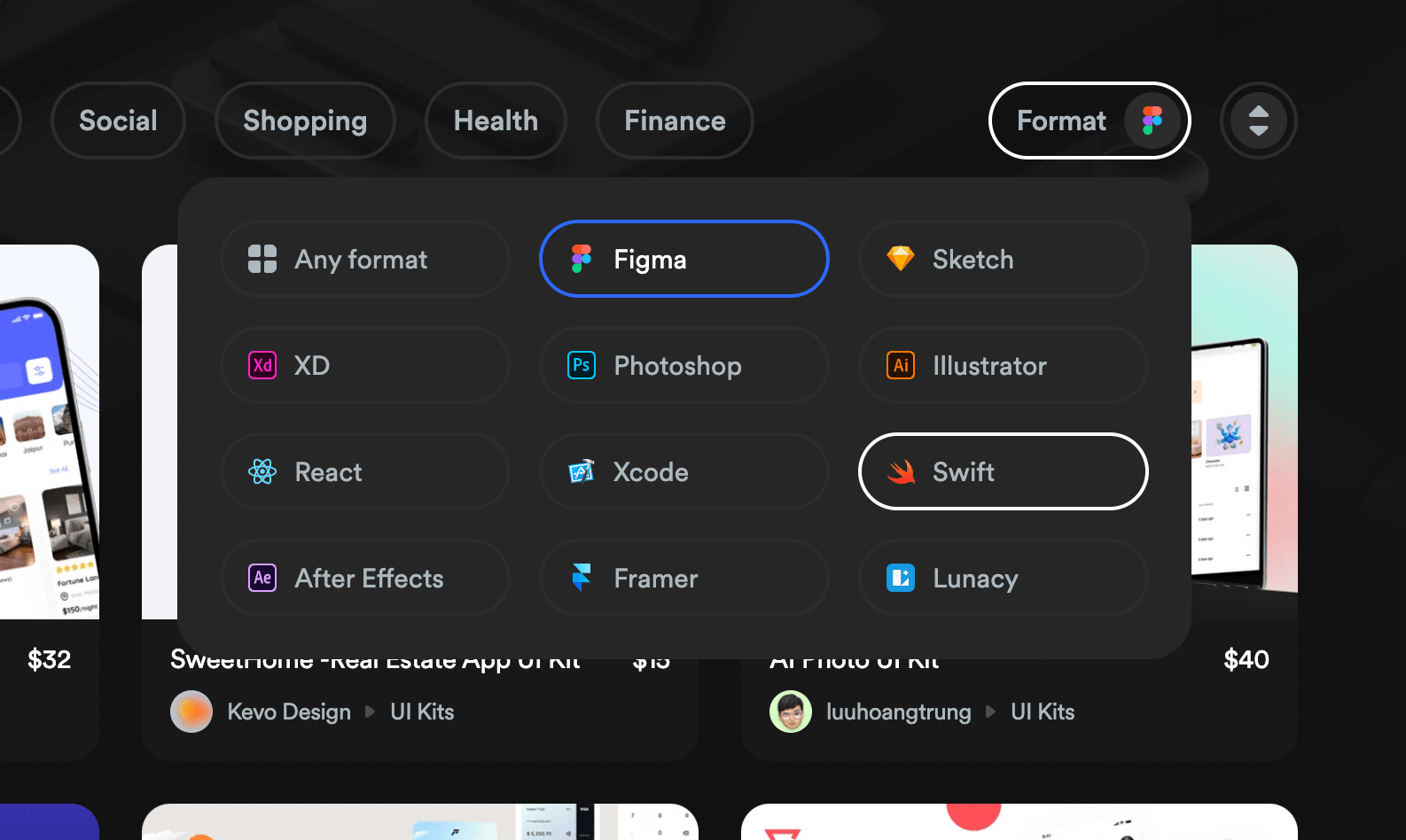
Task: Pick the Lunacy format icon
Action: coord(901,578)
